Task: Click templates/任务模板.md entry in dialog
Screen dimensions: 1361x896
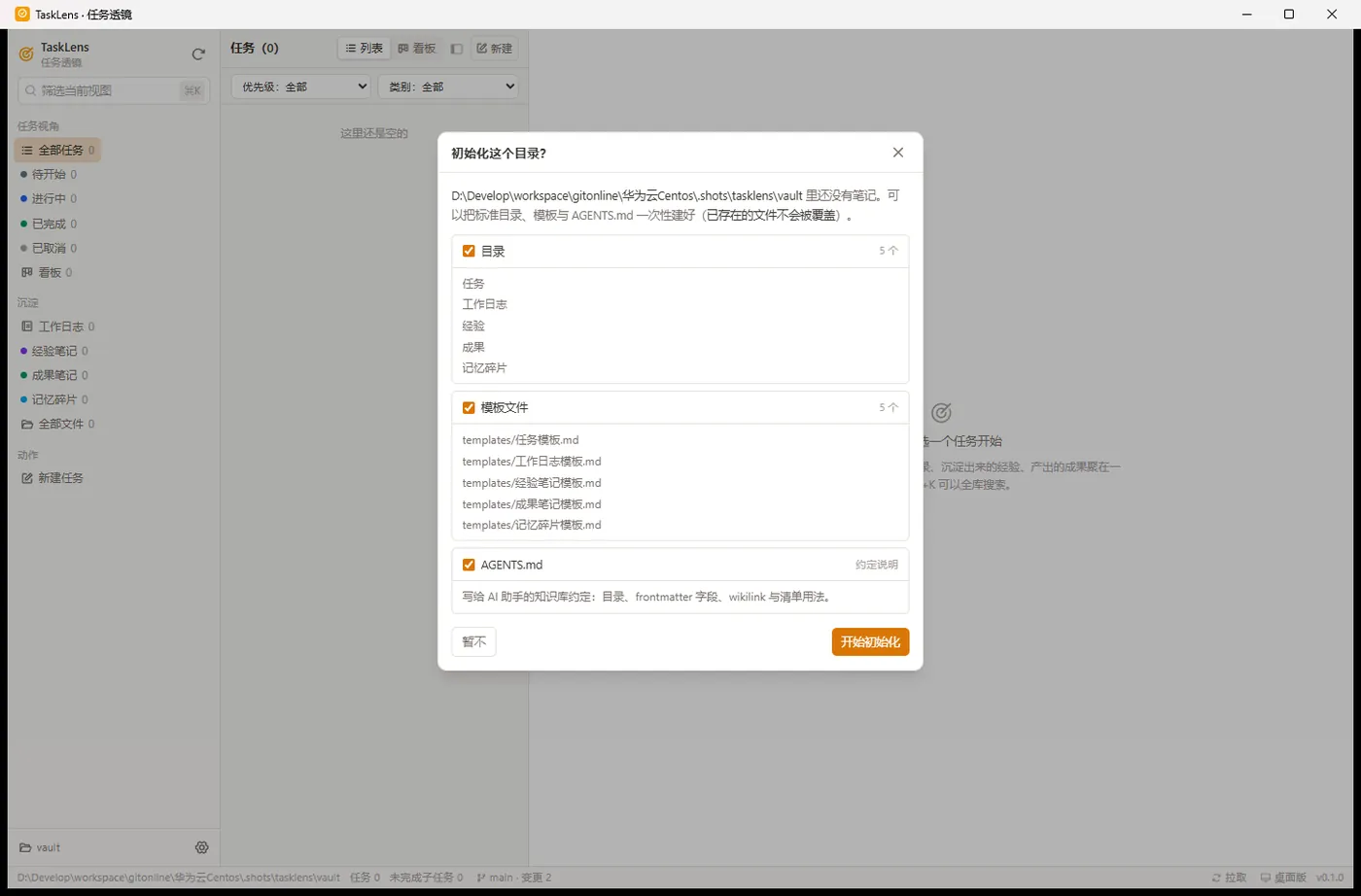Action: pyautogui.click(x=520, y=440)
